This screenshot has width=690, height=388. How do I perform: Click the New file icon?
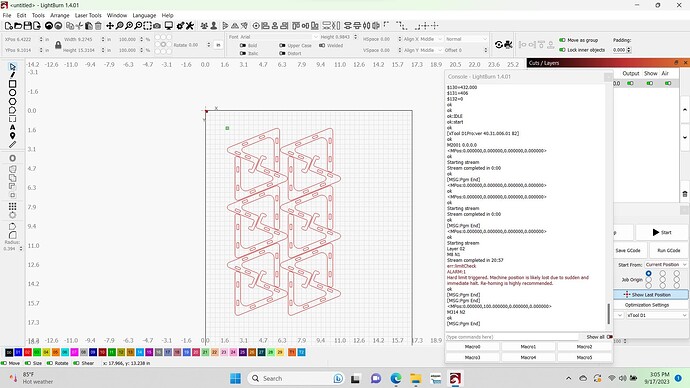(8, 26)
